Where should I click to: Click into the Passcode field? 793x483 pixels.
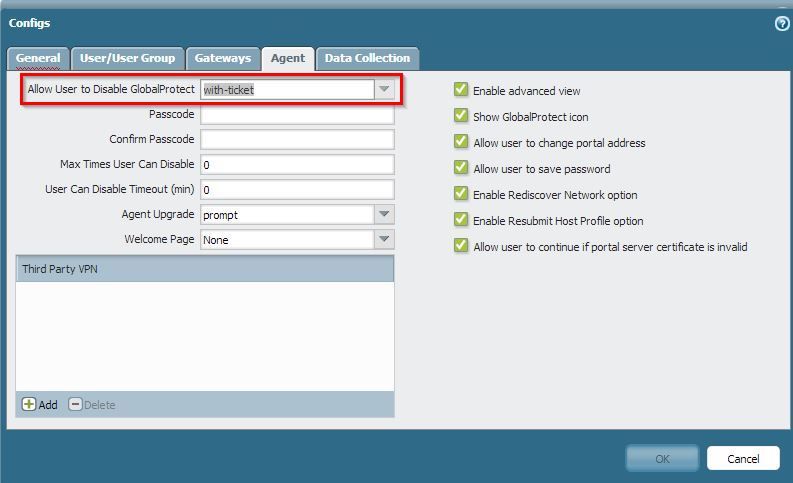point(297,115)
